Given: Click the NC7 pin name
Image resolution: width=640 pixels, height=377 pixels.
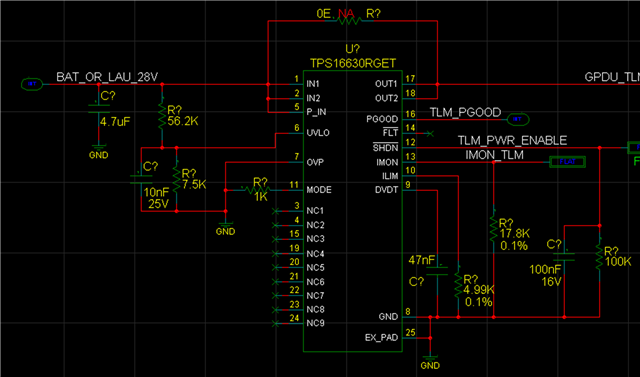Looking at the screenshot, I should pyautogui.click(x=316, y=295).
